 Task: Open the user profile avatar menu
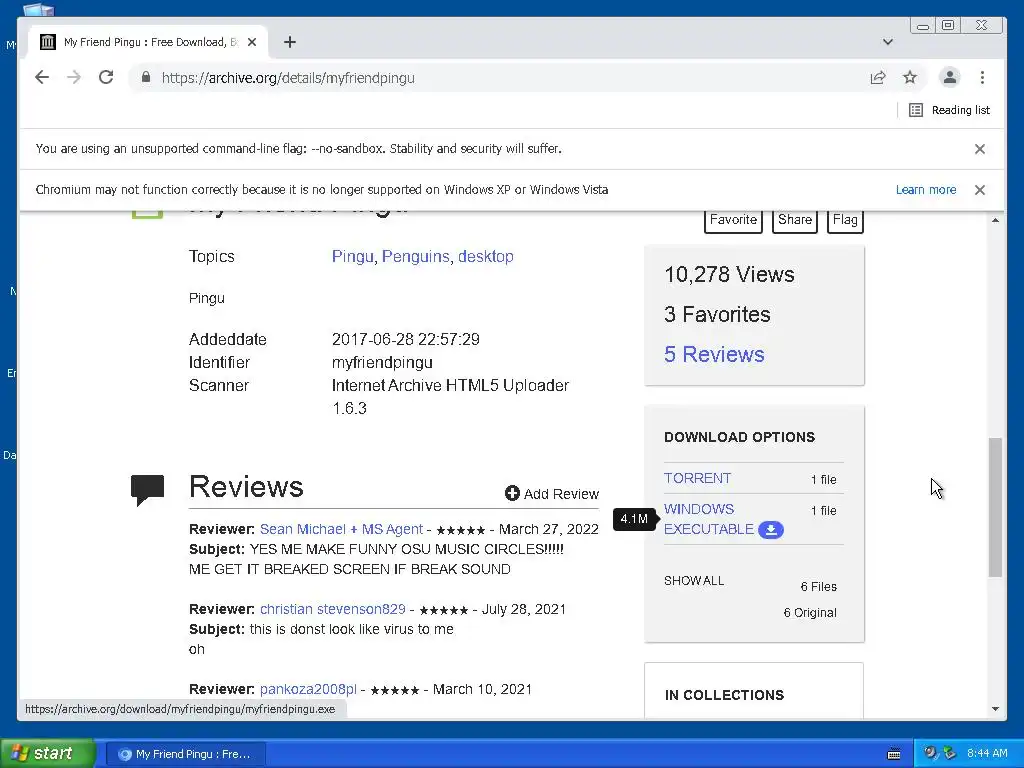point(950,78)
